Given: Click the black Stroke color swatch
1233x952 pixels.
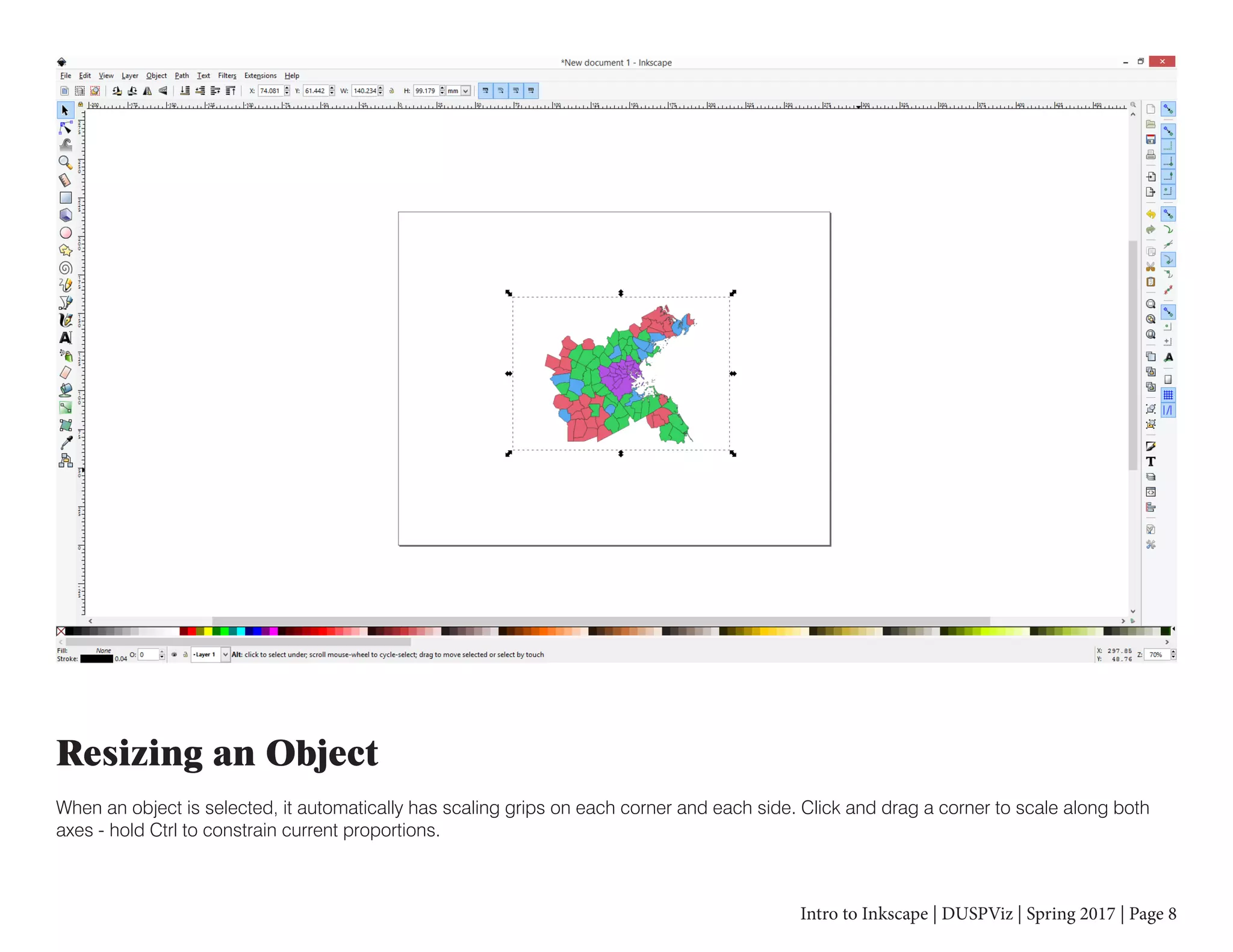Looking at the screenshot, I should tap(97, 659).
